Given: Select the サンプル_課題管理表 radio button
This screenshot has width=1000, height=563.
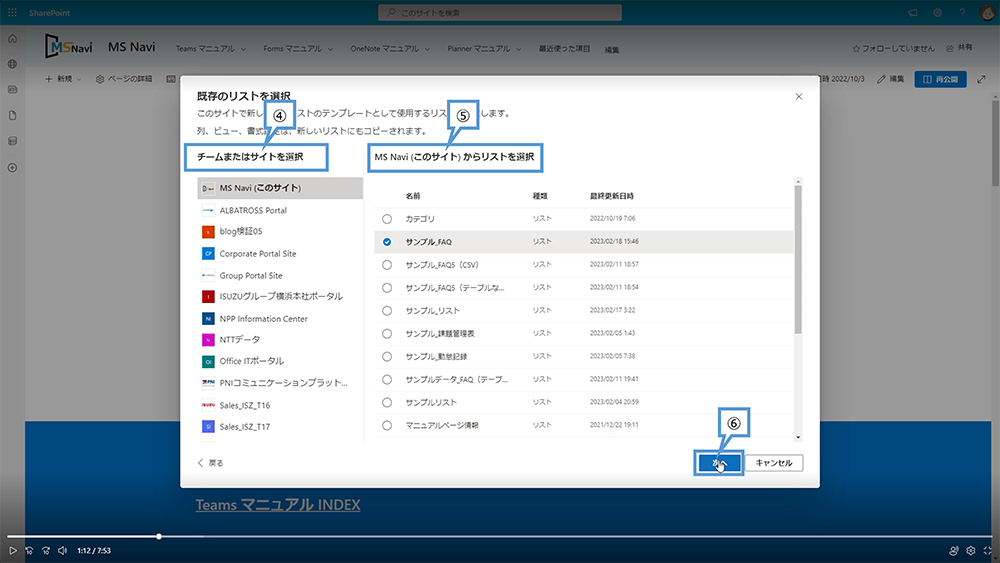Looking at the screenshot, I should (x=387, y=333).
